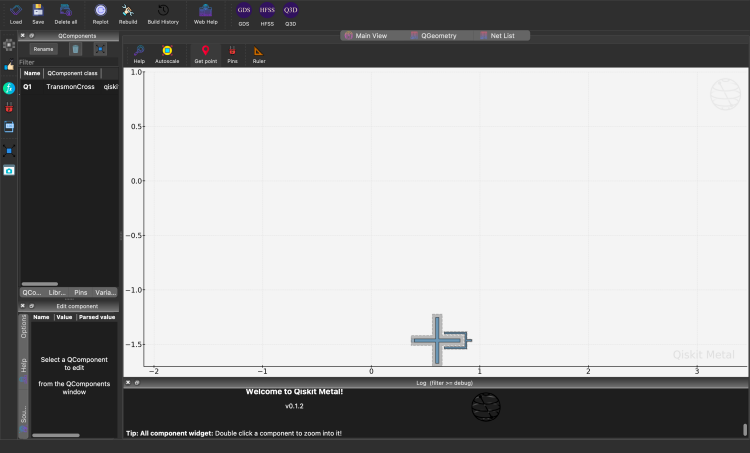Activate the Get point tool
Screen dimensions: 750x453
pos(206,54)
